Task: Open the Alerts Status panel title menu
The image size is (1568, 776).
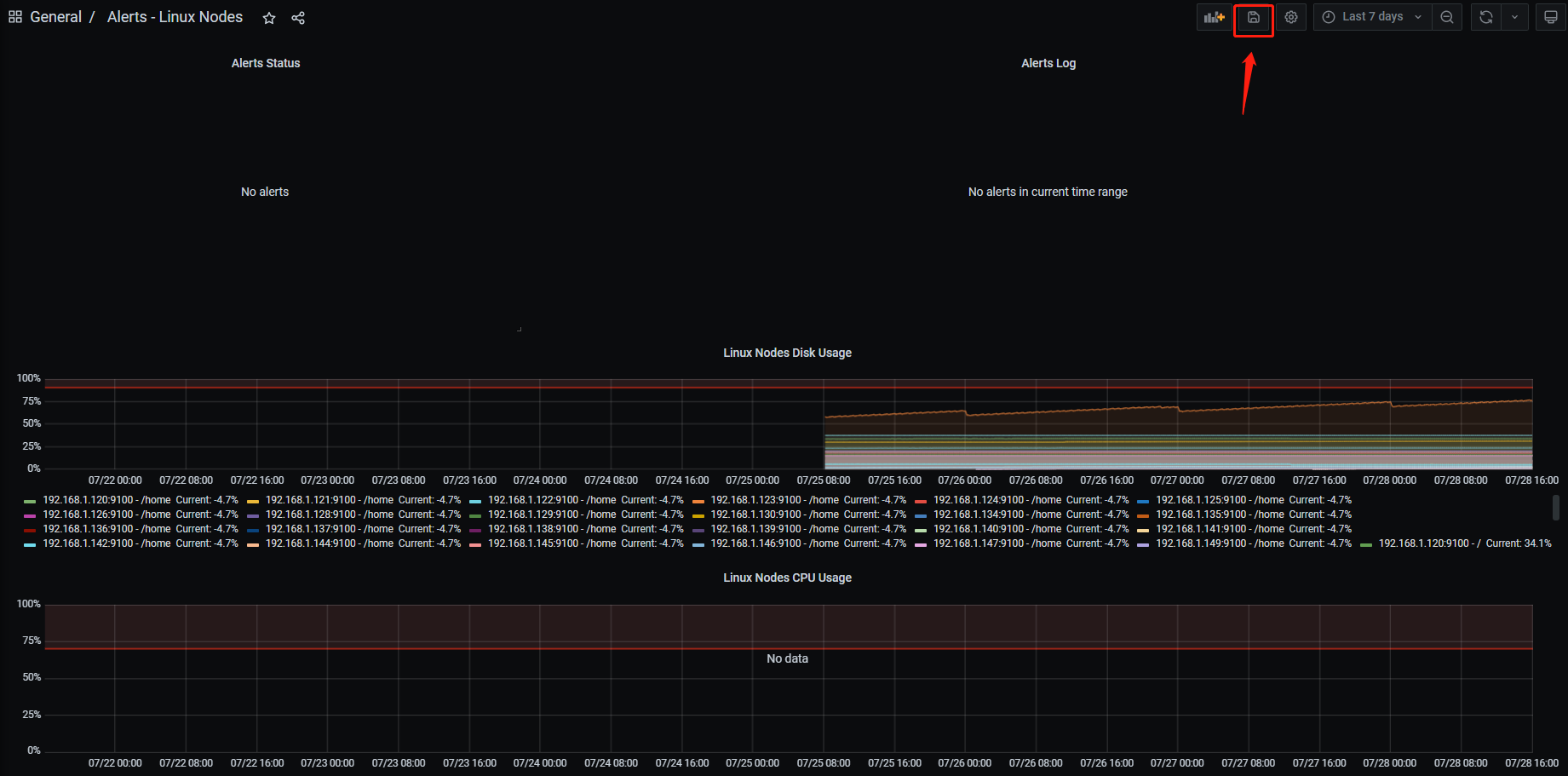Action: pos(266,63)
